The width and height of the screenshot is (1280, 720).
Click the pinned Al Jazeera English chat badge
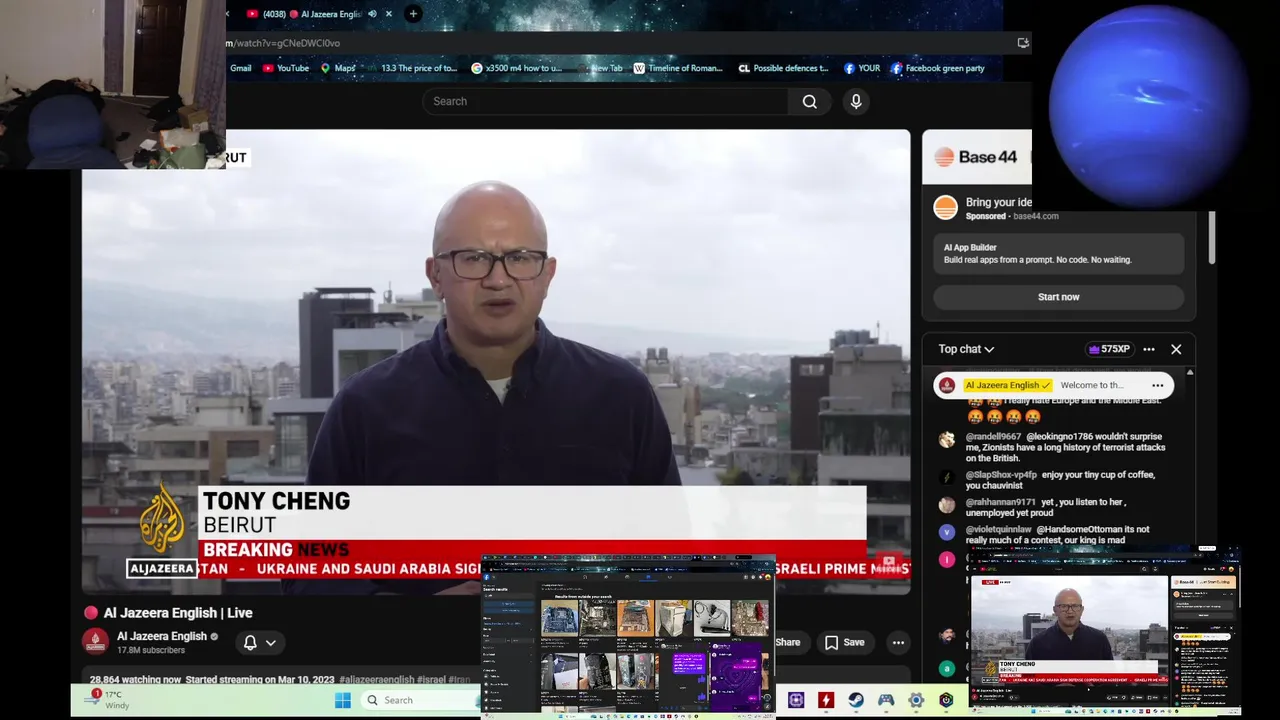coord(1008,385)
